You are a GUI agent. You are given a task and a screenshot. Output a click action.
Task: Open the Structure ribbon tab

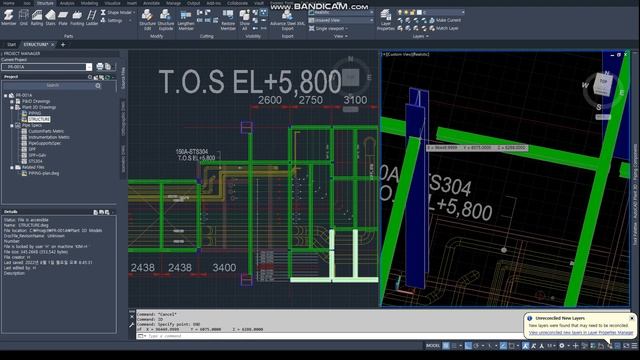click(x=45, y=3)
